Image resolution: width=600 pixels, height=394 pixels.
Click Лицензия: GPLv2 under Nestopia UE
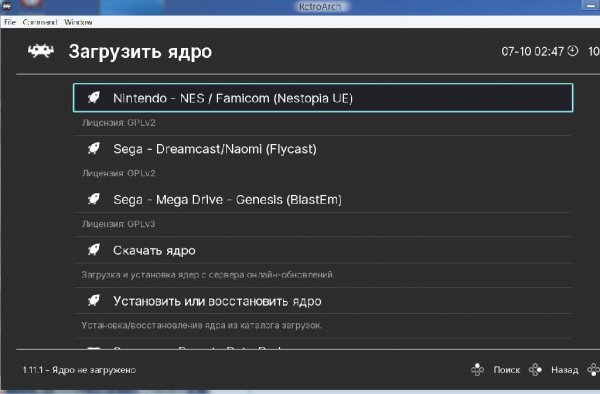pos(118,123)
